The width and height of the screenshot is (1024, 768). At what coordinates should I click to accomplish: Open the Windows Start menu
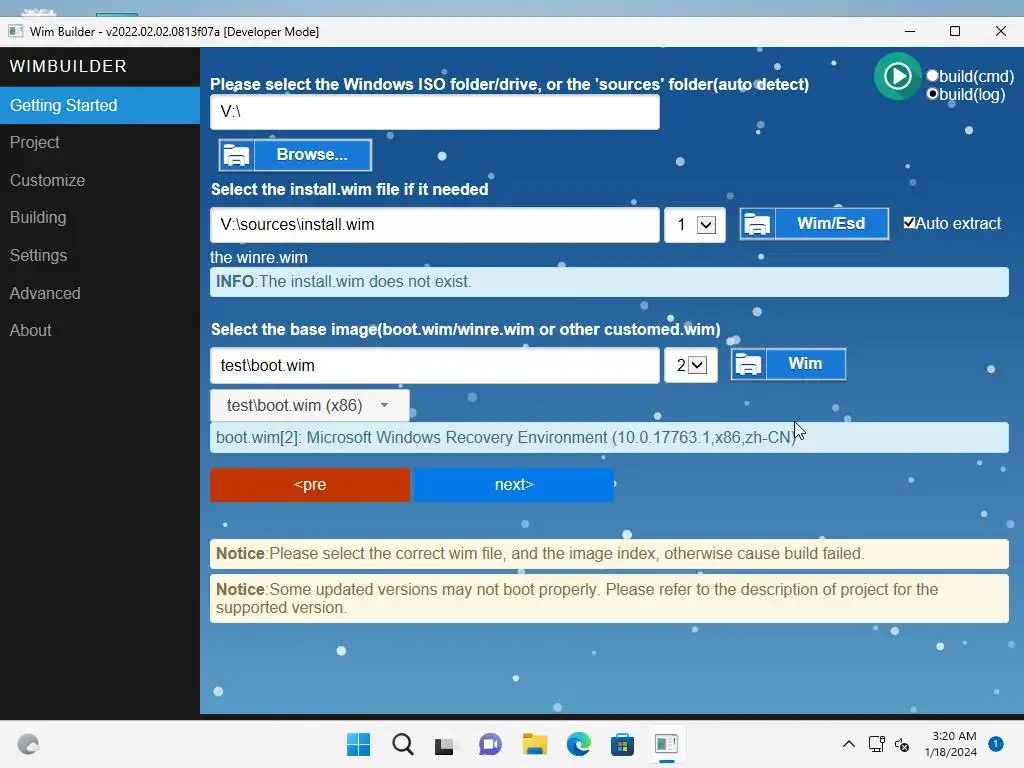pyautogui.click(x=359, y=744)
